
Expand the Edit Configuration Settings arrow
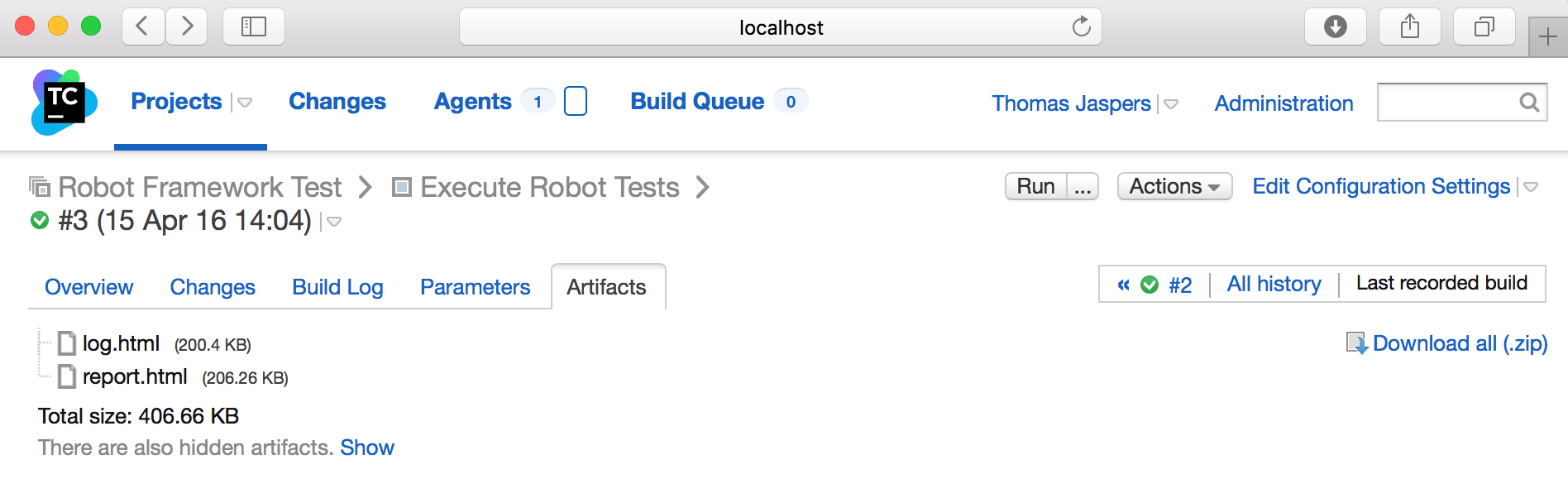tap(1531, 187)
